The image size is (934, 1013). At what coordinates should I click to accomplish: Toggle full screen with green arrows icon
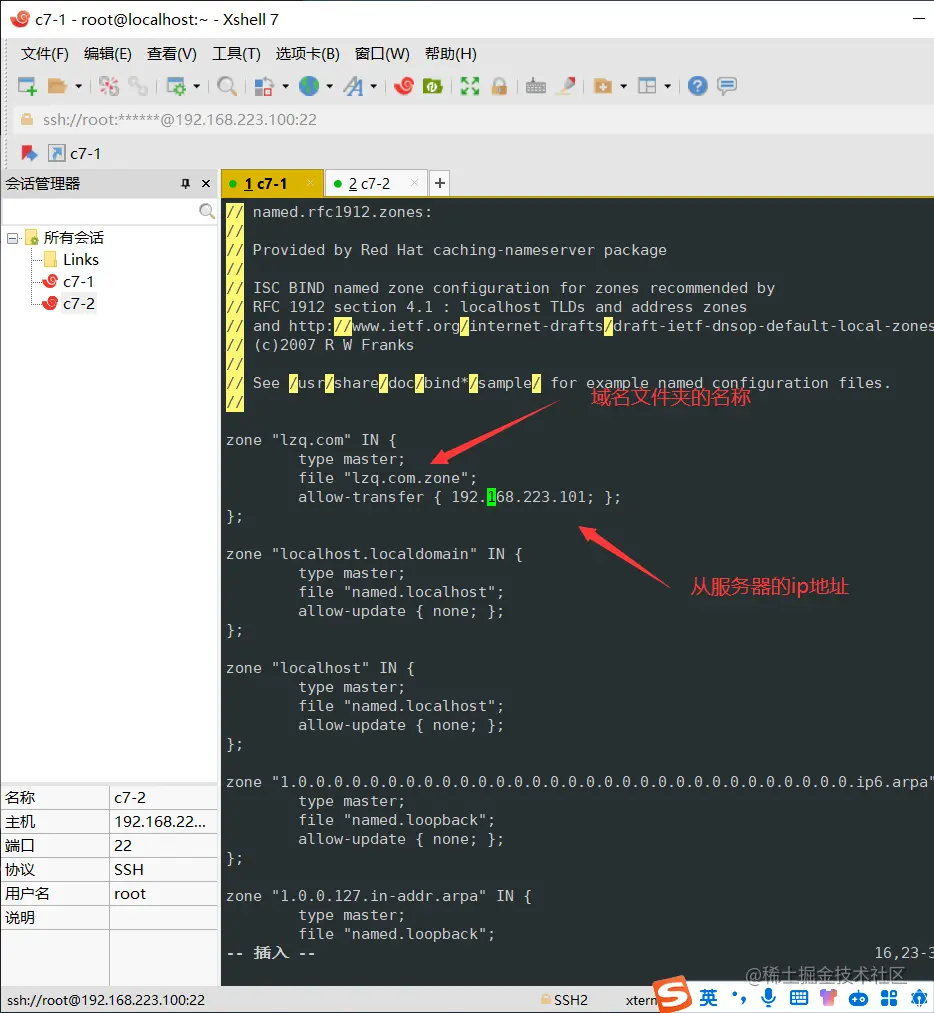coord(470,86)
